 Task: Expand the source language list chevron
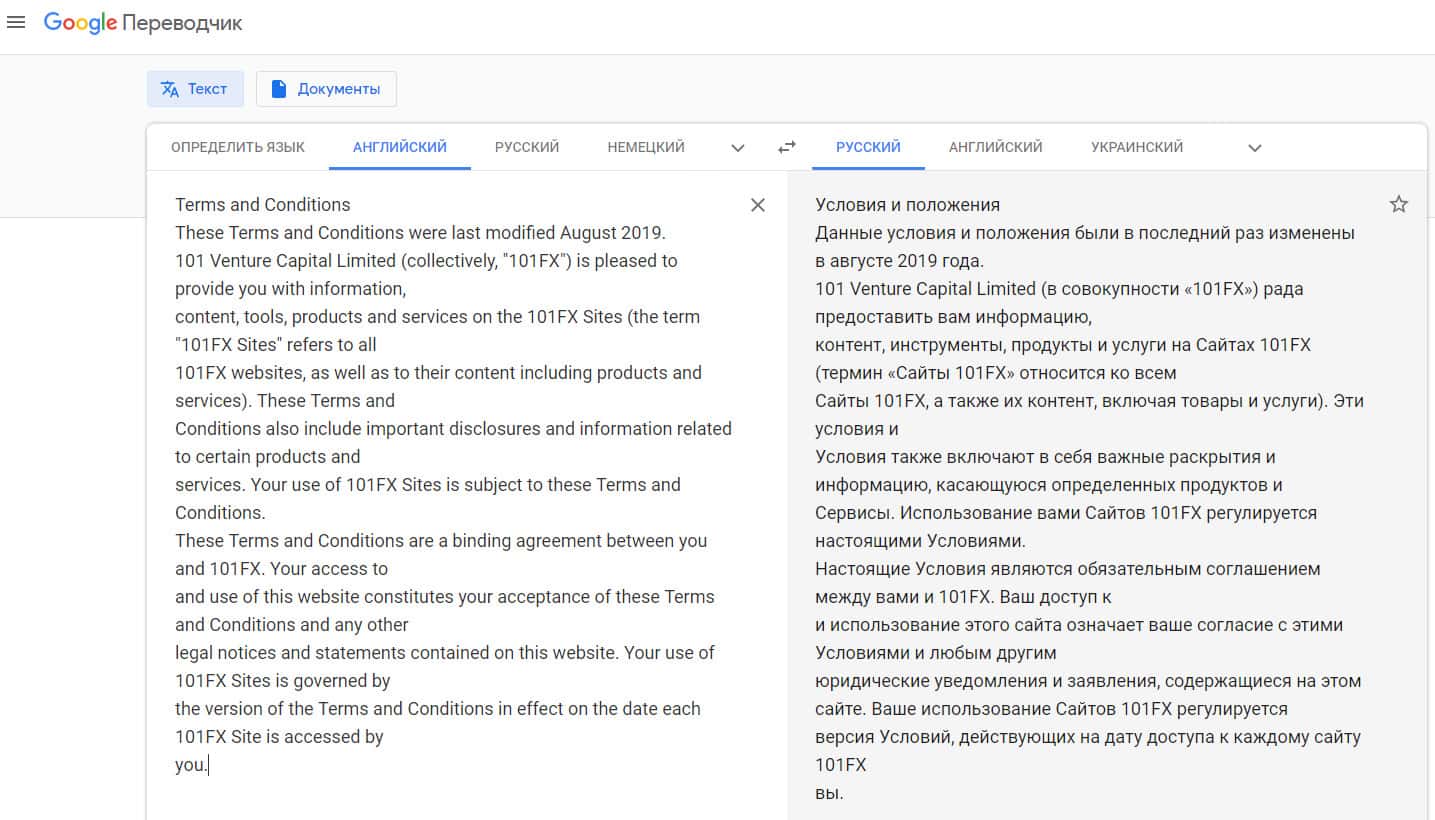[738, 148]
